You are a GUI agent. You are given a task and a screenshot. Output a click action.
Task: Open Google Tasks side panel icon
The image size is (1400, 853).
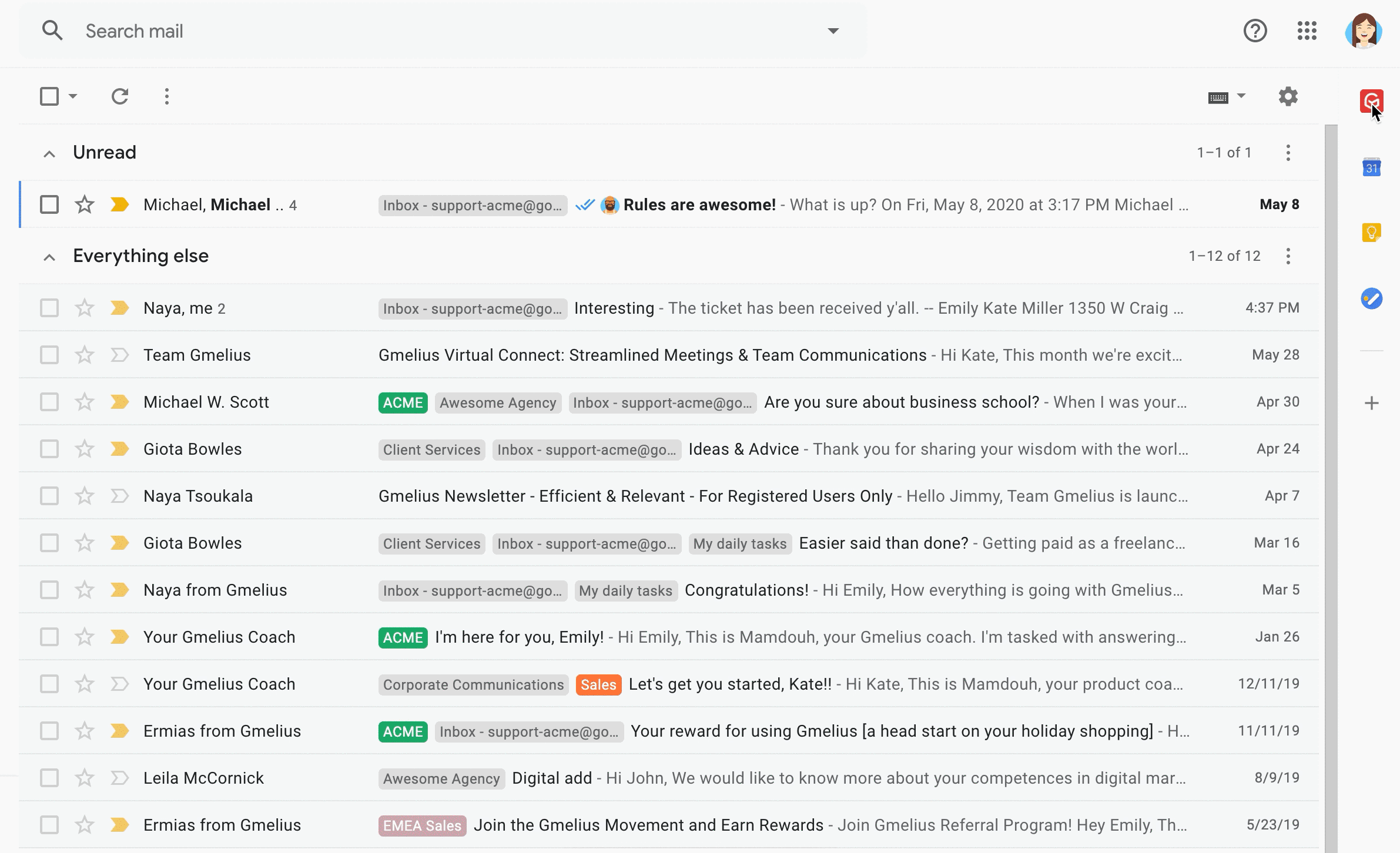point(1371,298)
